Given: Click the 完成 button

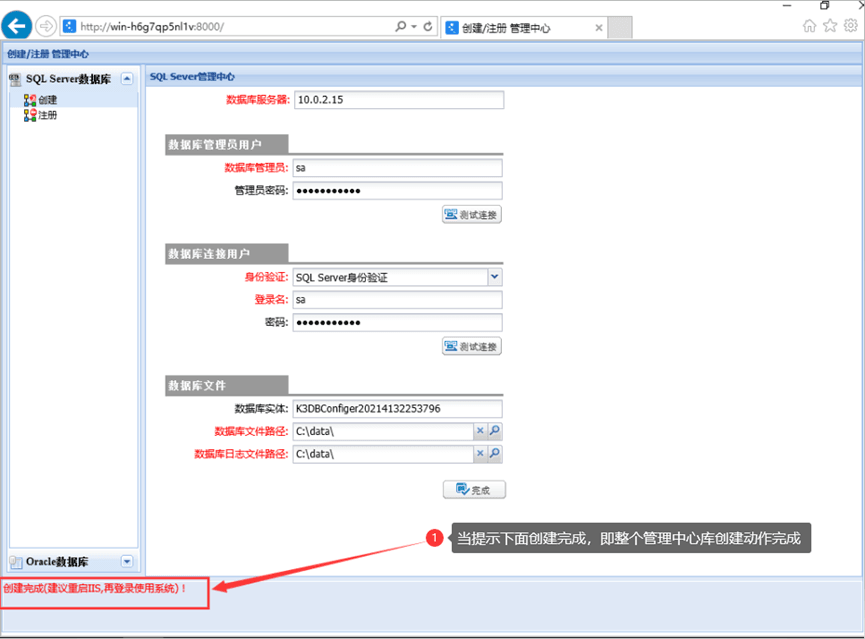Looking at the screenshot, I should 474,489.
